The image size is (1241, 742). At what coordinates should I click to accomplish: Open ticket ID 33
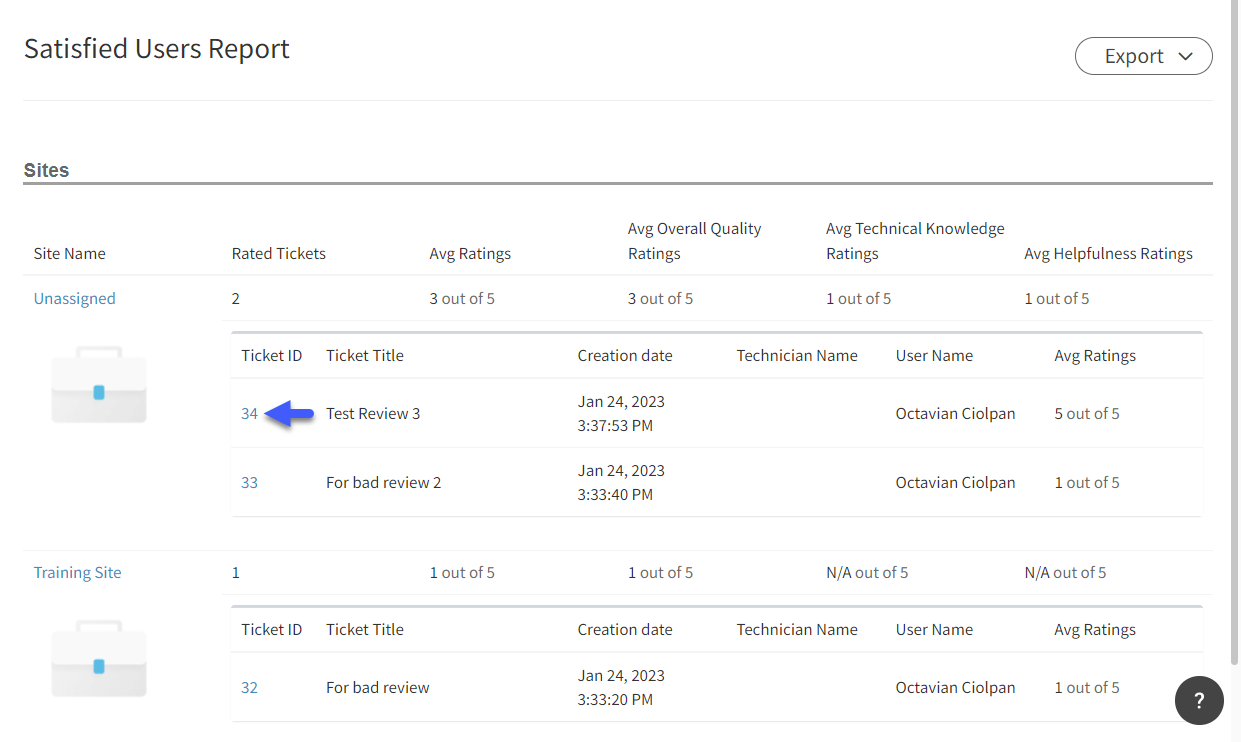249,482
